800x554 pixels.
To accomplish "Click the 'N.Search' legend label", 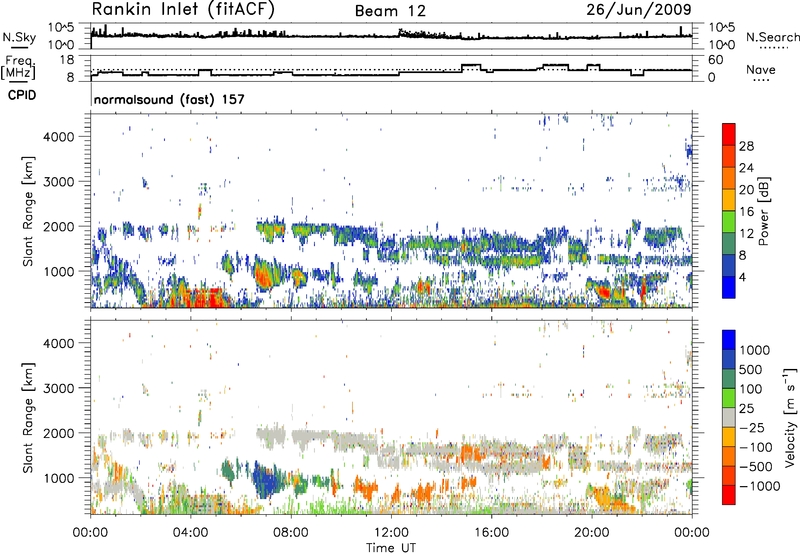I will [x=772, y=37].
